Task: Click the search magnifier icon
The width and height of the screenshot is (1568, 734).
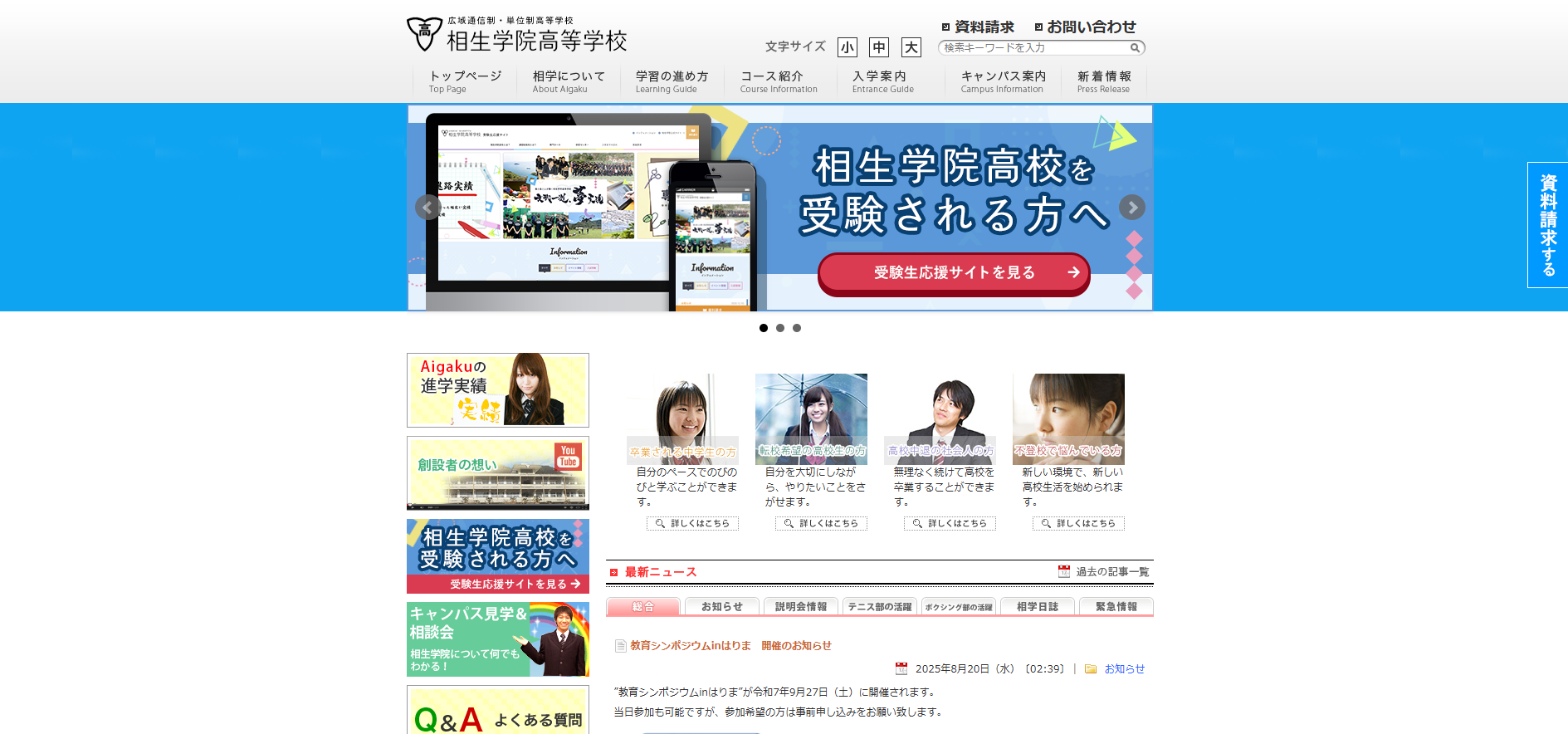Action: pyautogui.click(x=1135, y=48)
